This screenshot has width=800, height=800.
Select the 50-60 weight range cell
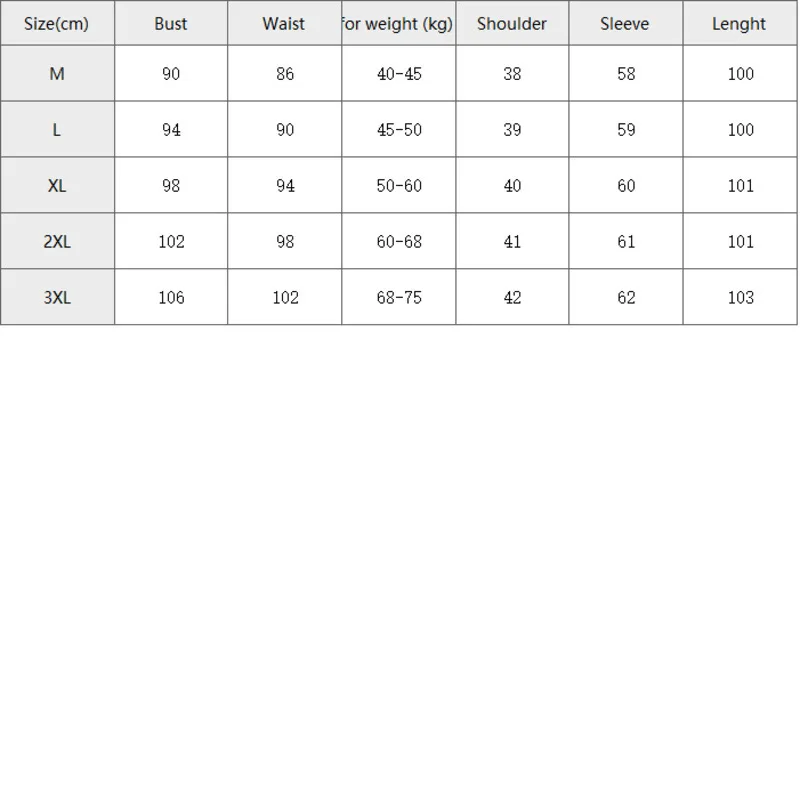[x=399, y=186]
